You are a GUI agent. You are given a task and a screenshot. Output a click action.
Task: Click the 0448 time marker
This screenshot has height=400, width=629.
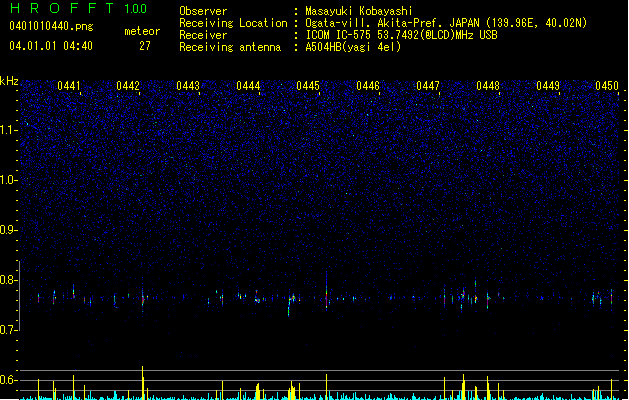click(x=488, y=86)
